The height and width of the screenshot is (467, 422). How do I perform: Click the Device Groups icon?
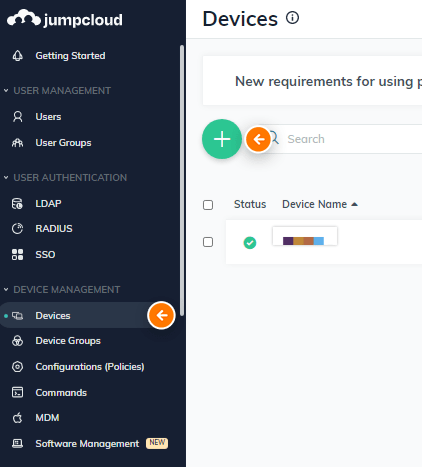tap(17, 341)
